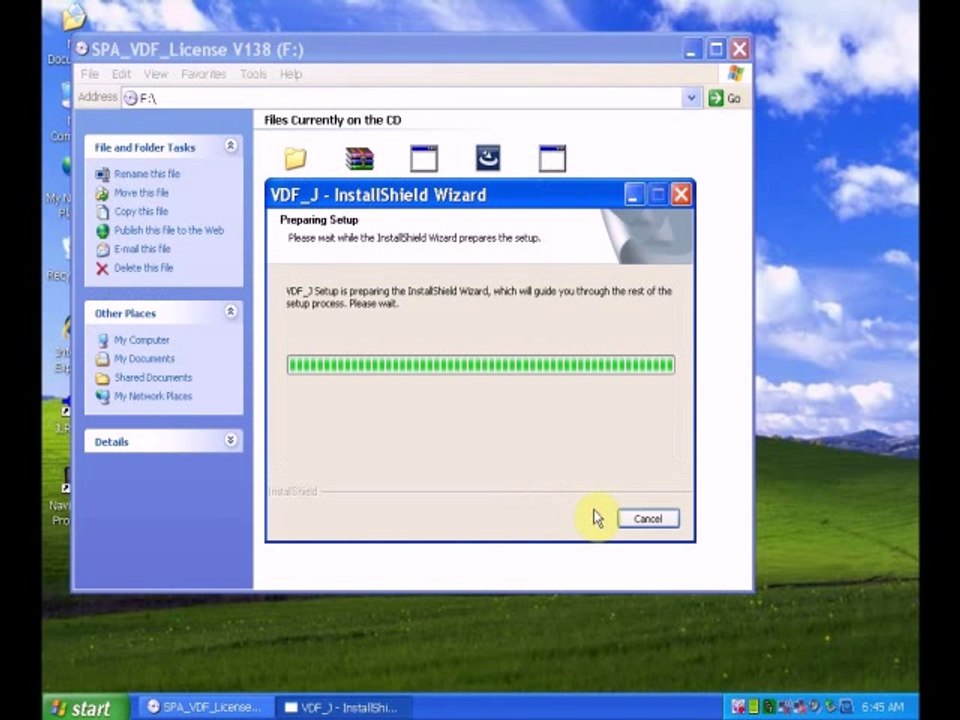The height and width of the screenshot is (720, 960).
Task: Select the dark blue installer icon
Action: 488,158
